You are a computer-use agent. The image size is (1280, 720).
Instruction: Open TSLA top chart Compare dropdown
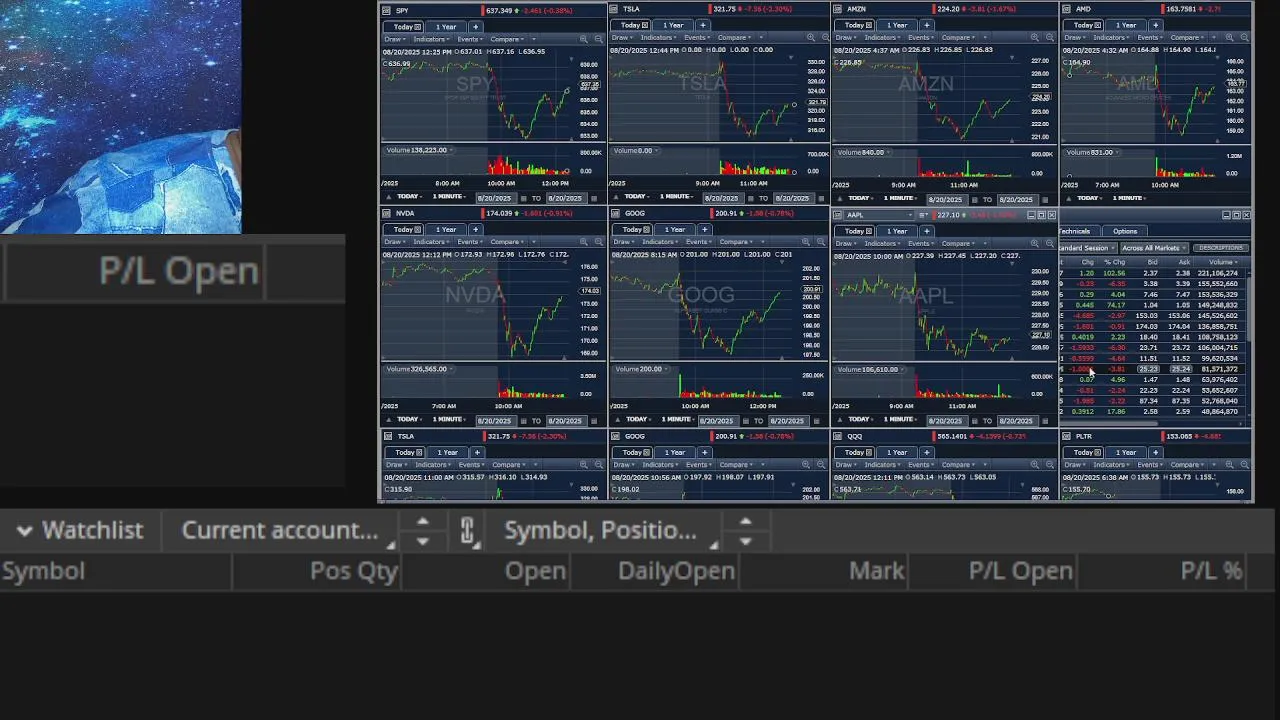(x=735, y=37)
